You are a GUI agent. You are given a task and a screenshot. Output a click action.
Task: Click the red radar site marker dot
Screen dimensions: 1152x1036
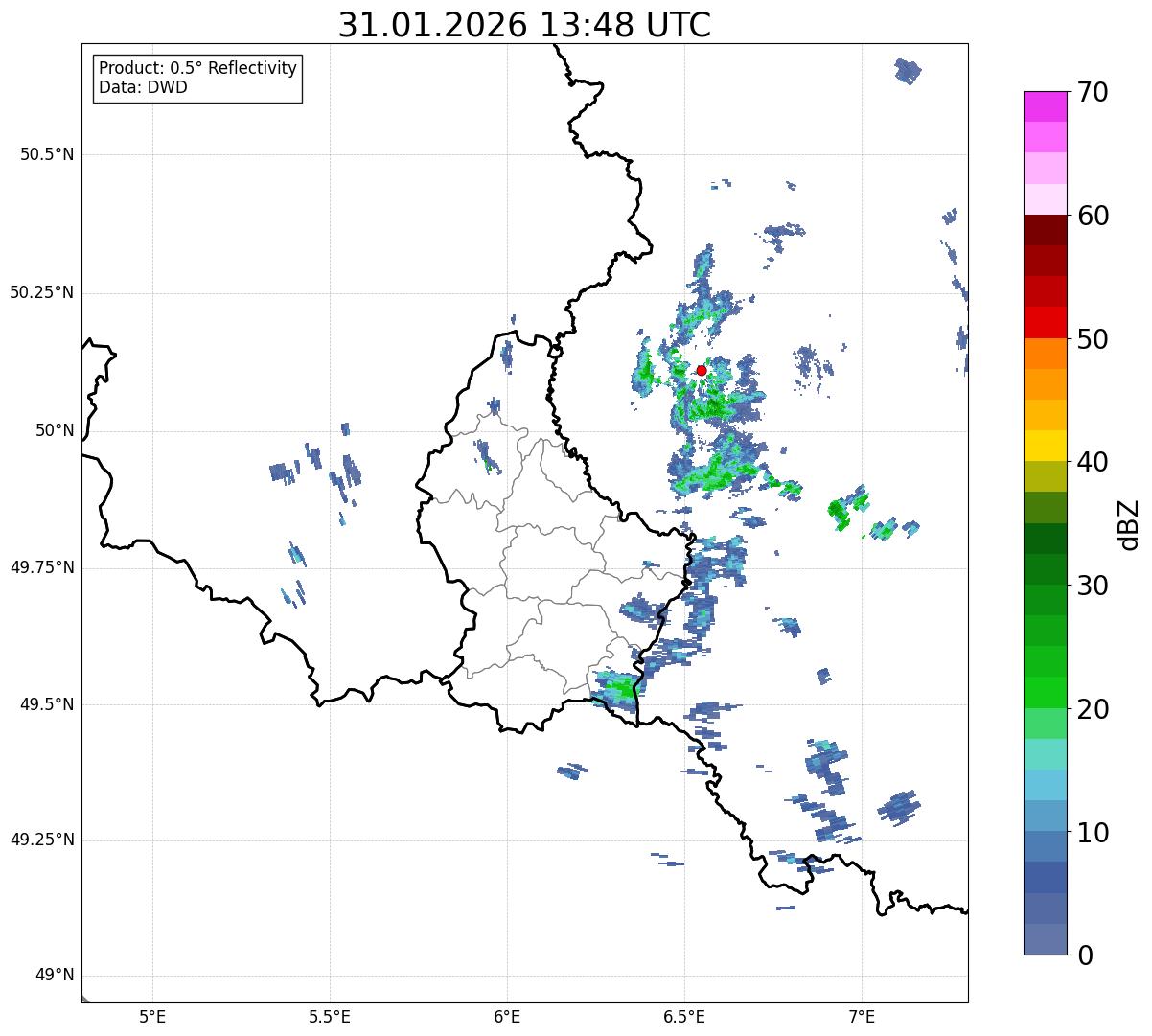tap(701, 370)
